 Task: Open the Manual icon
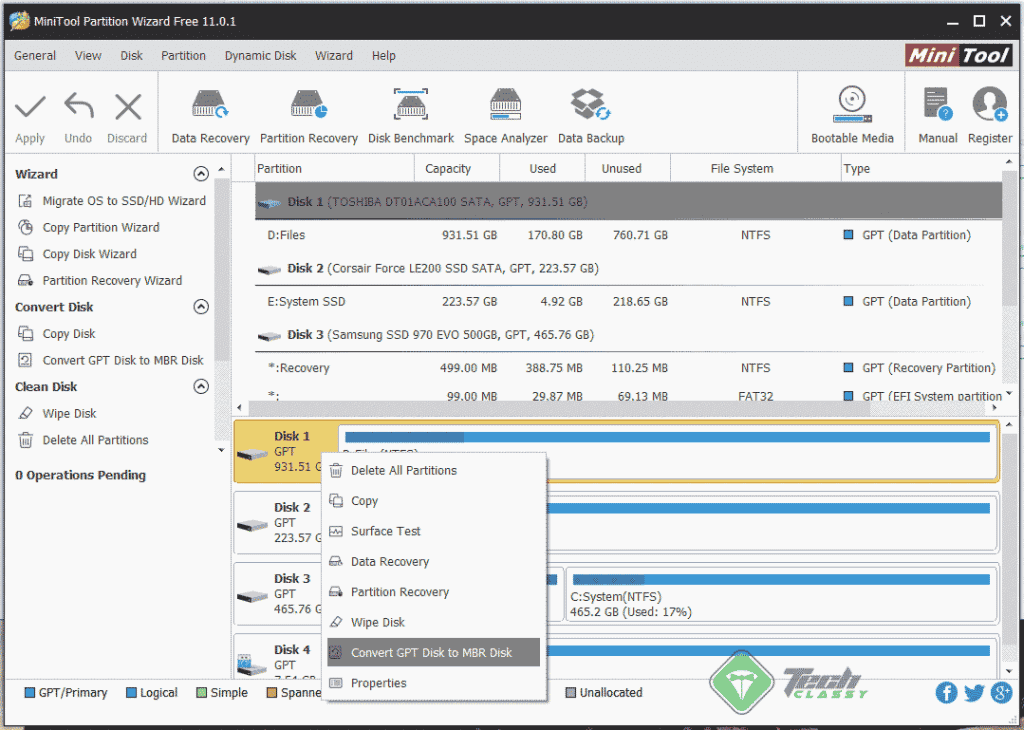tap(936, 110)
